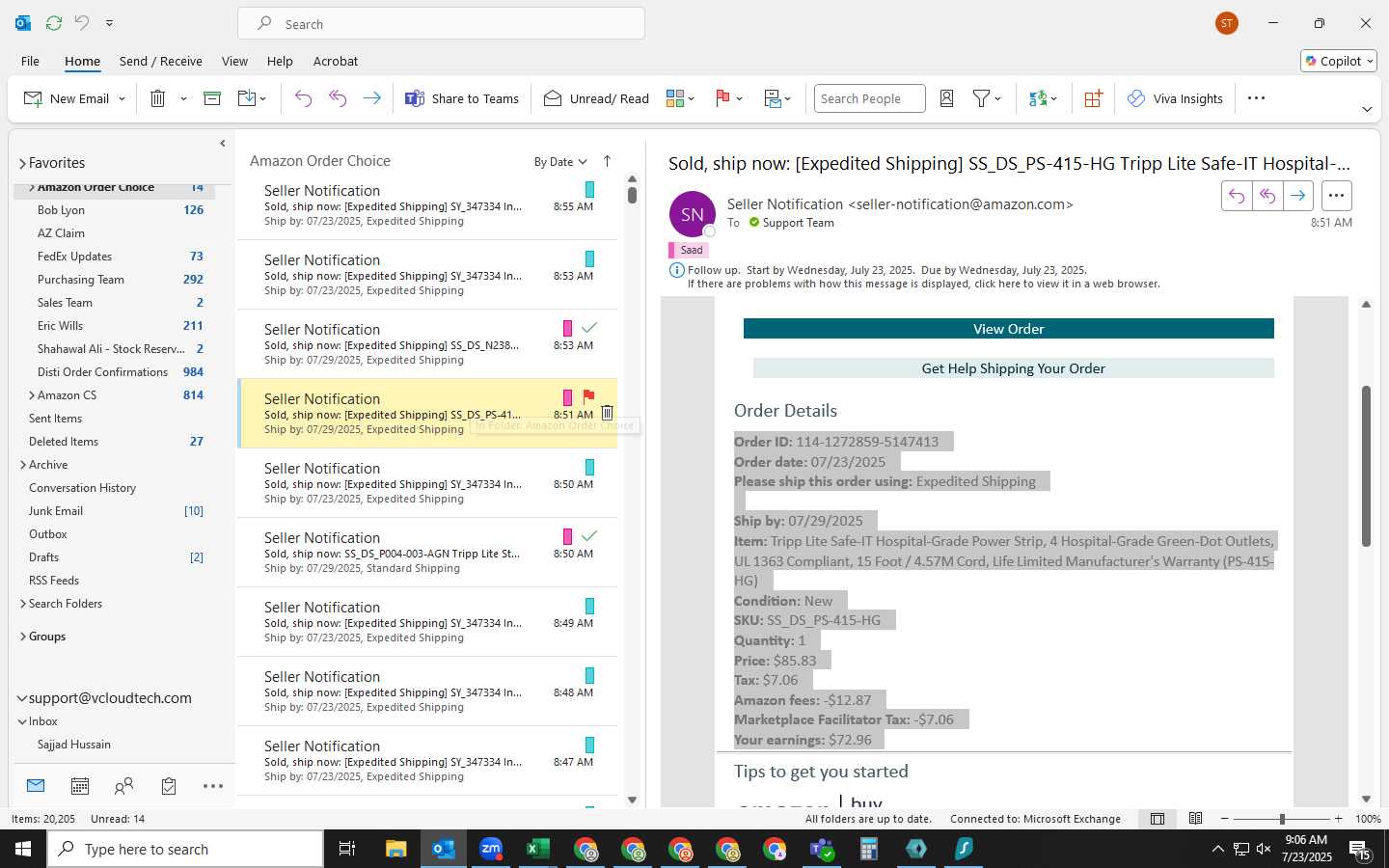The width and height of the screenshot is (1389, 868).
Task: Click the Saad category tag
Action: 689,250
